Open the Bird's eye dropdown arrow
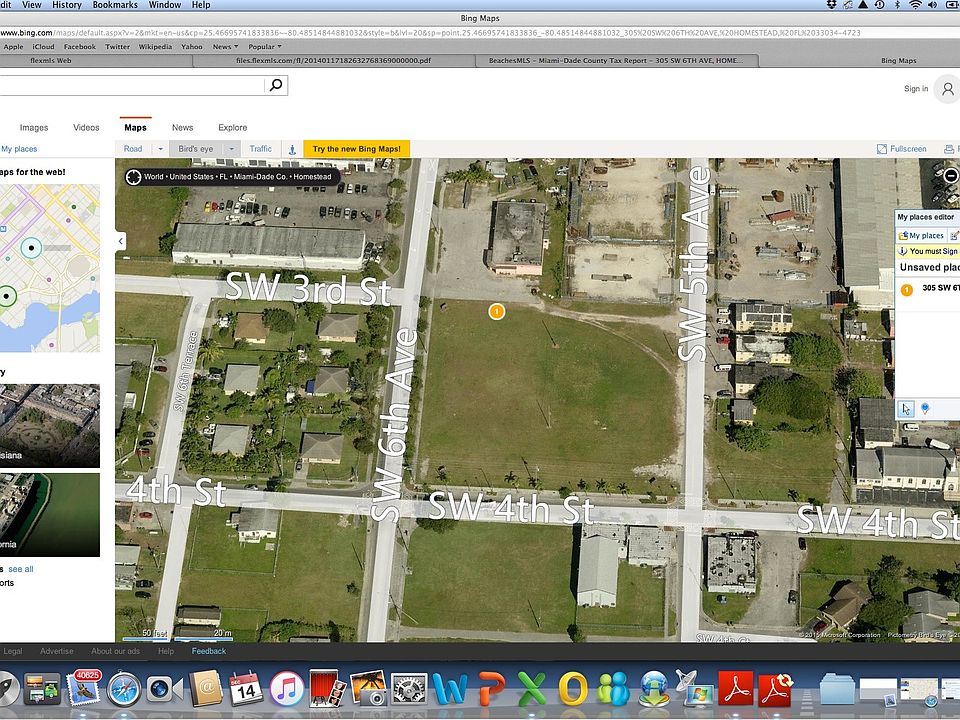Image resolution: width=960 pixels, height=720 pixels. coord(231,149)
